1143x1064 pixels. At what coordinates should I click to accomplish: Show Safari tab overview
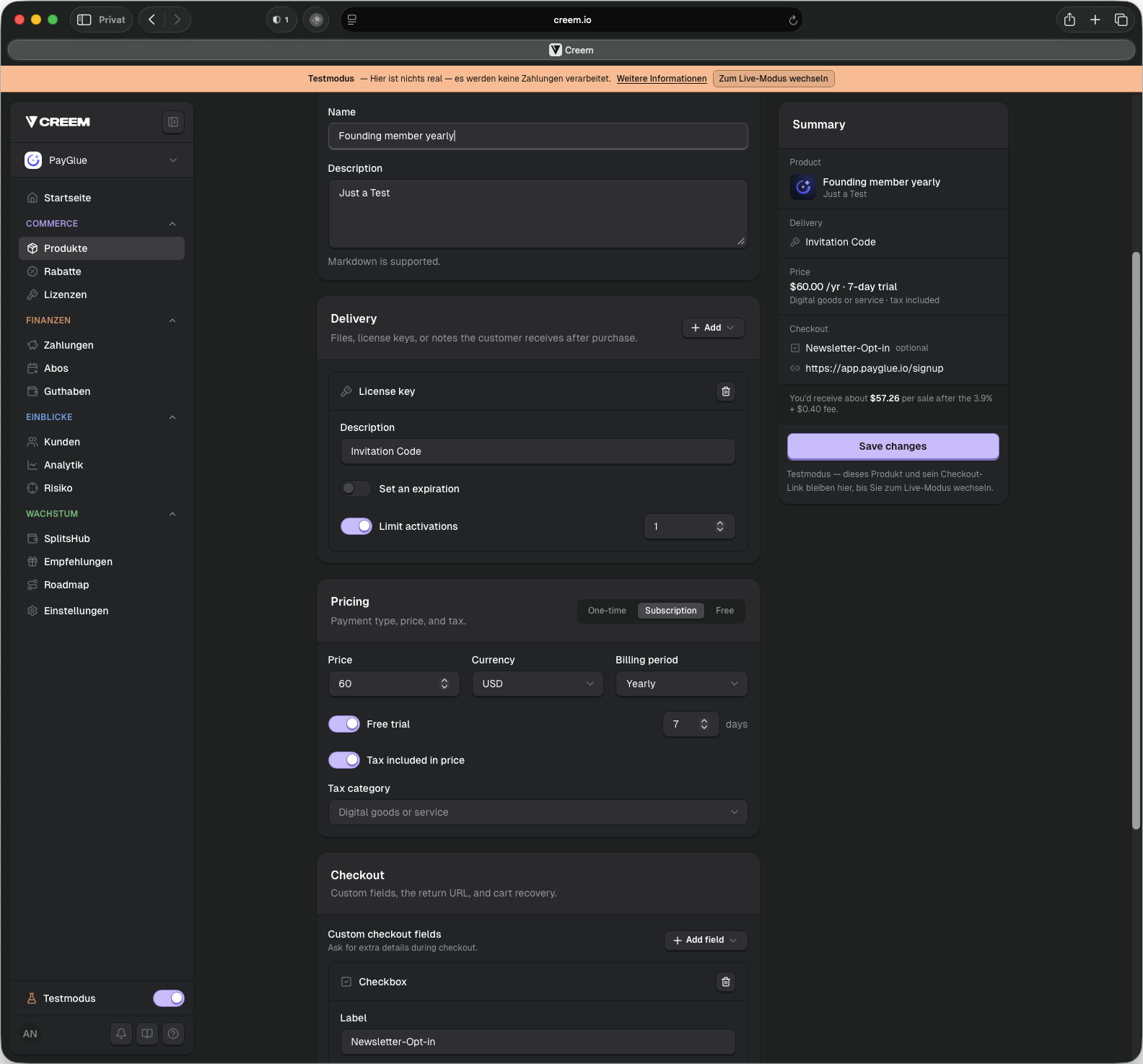coord(1121,20)
